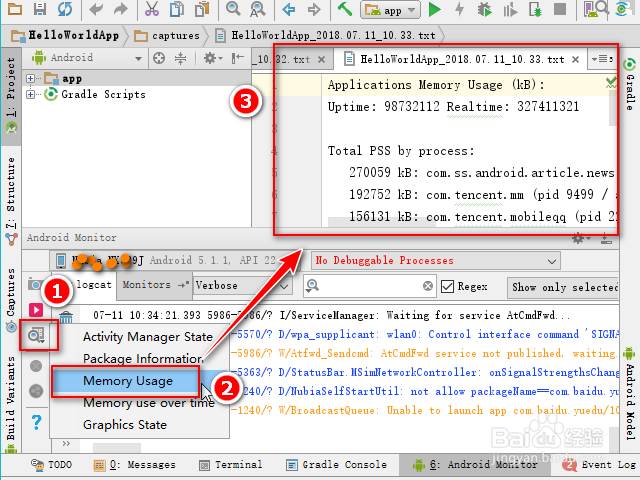This screenshot has width=640, height=480.
Task: Close the 10.32.txt editor tab
Action: click(322, 60)
